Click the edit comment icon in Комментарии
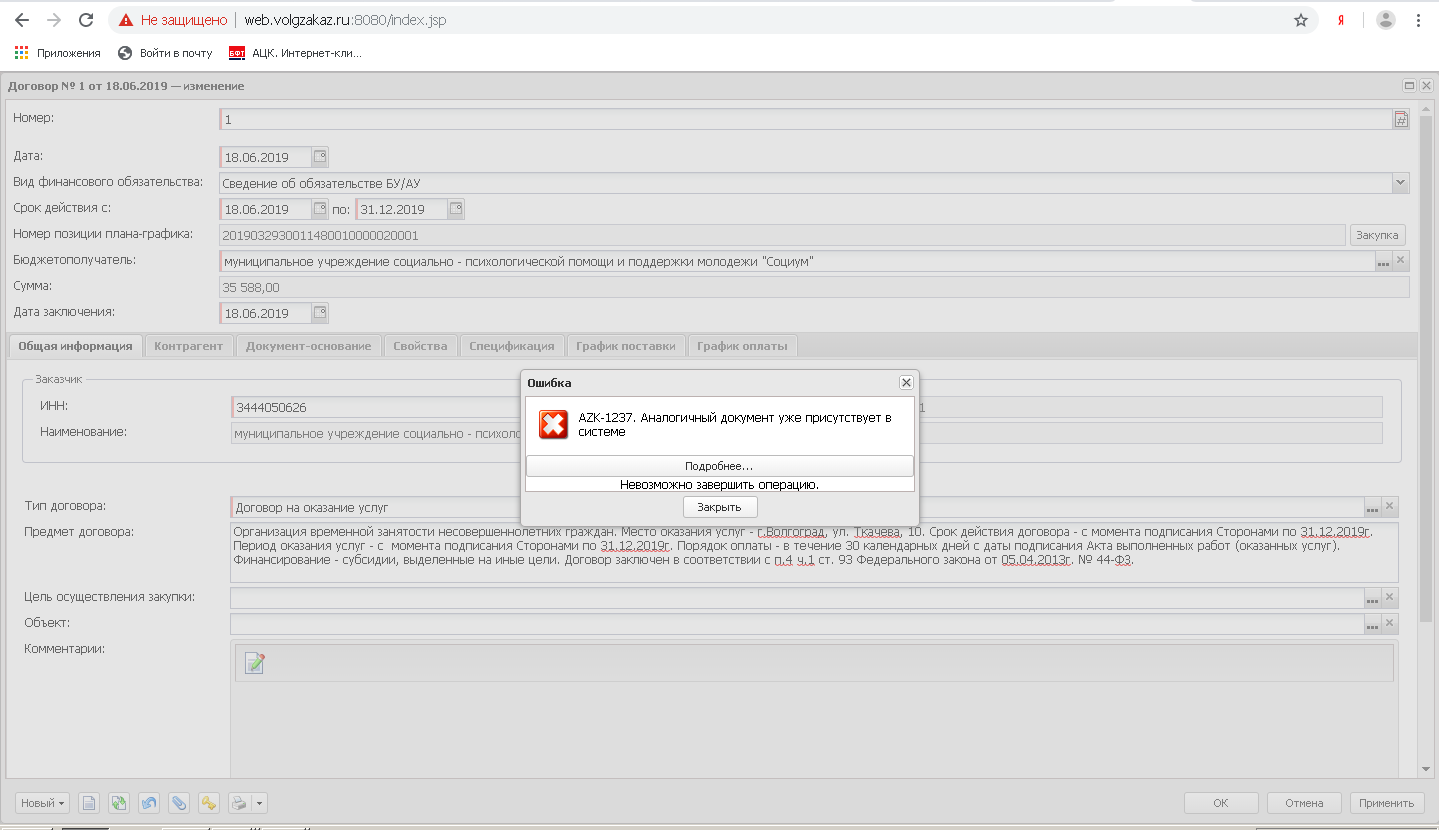This screenshot has width=1439, height=830. coord(255,662)
